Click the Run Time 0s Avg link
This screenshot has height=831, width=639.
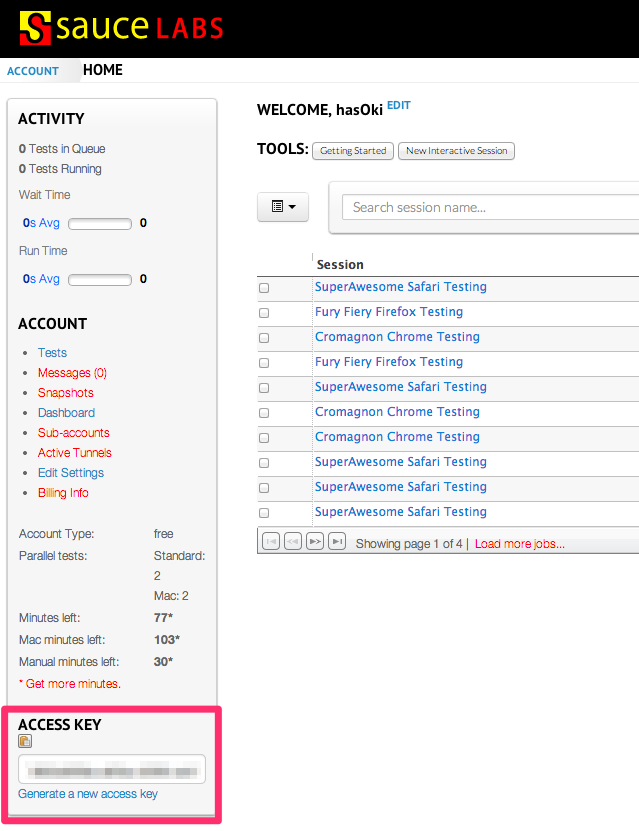[41, 279]
